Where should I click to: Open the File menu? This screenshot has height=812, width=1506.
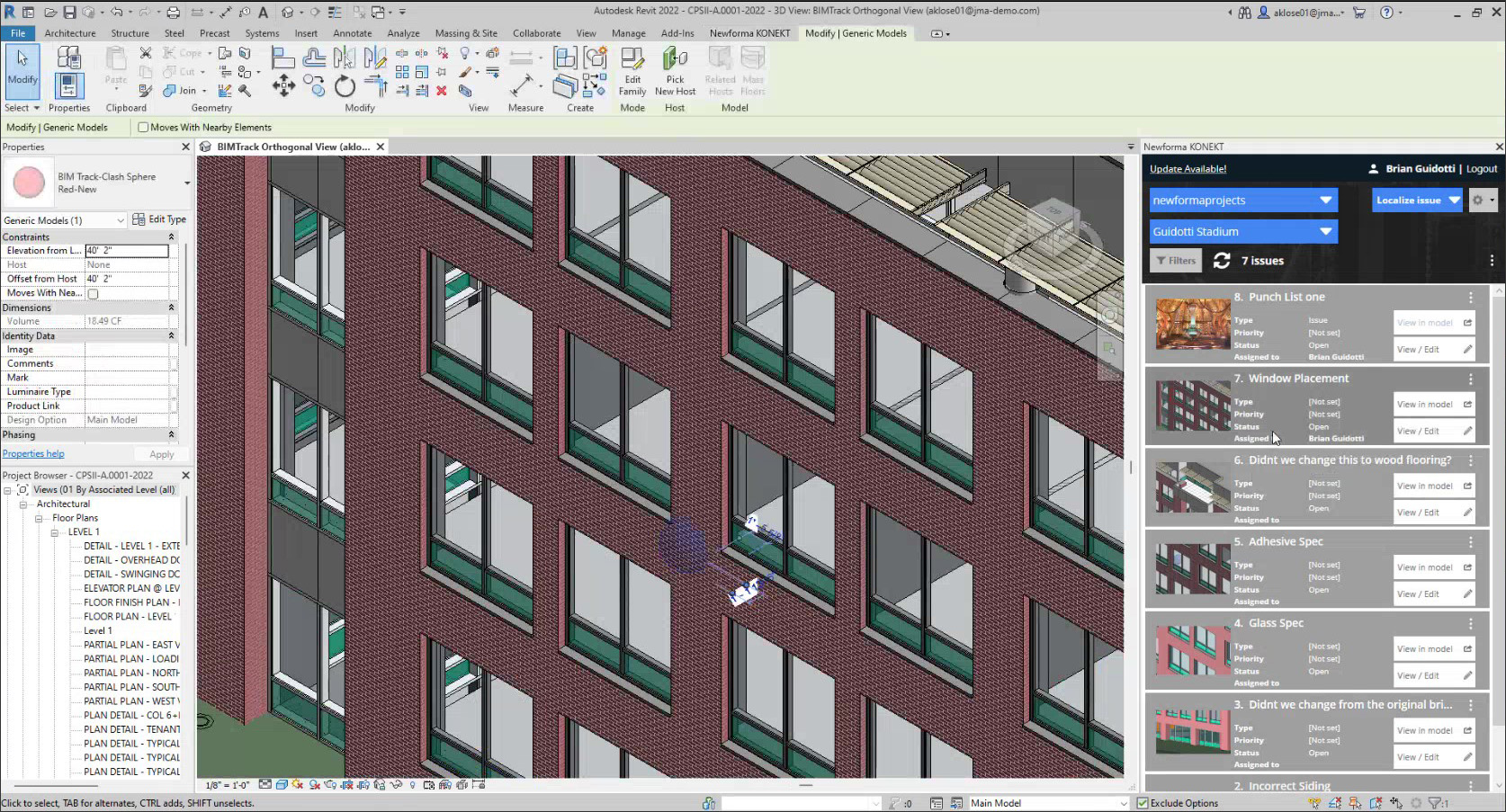click(18, 33)
